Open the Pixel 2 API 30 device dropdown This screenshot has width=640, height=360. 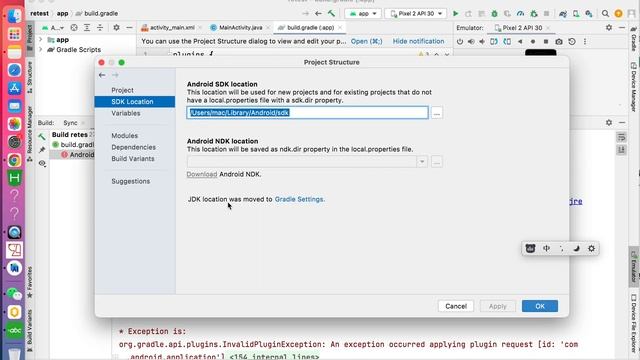pyautogui.click(x=416, y=13)
